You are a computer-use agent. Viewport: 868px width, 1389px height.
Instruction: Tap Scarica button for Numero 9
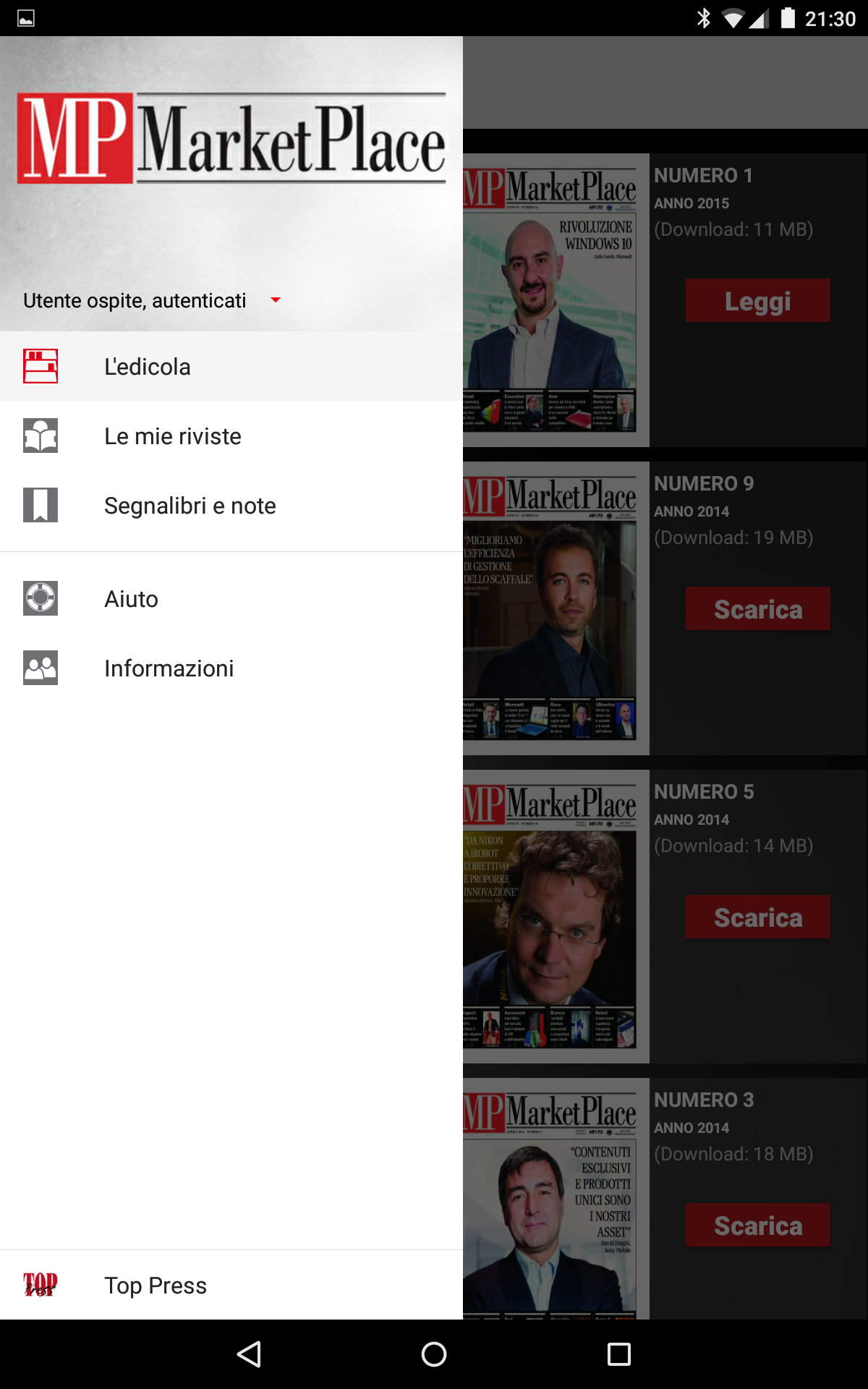(757, 608)
